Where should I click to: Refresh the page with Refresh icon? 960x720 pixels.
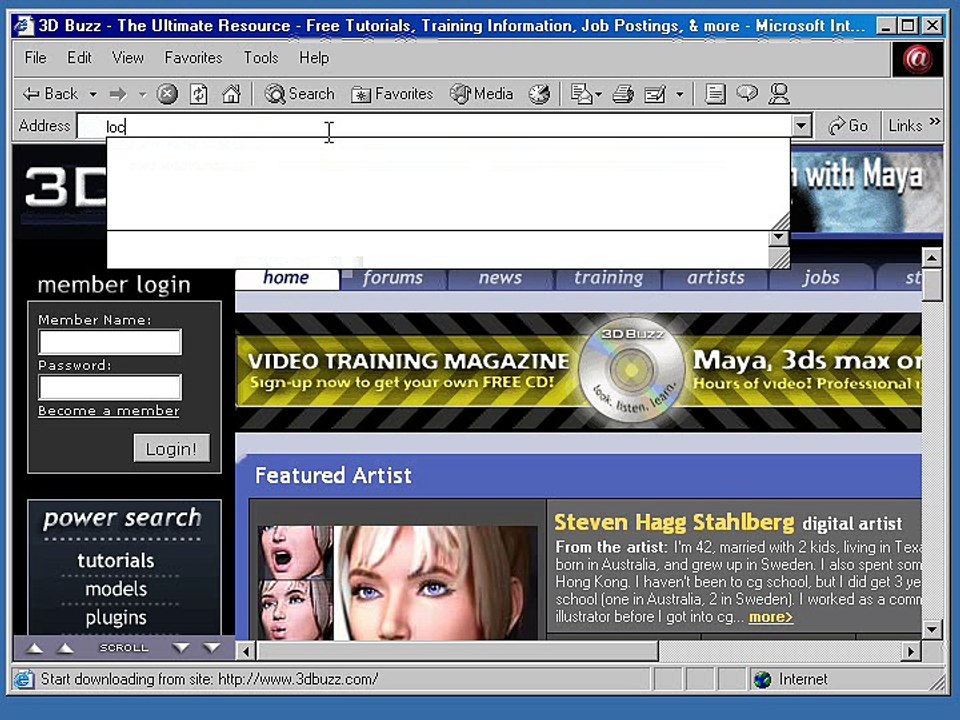198,94
